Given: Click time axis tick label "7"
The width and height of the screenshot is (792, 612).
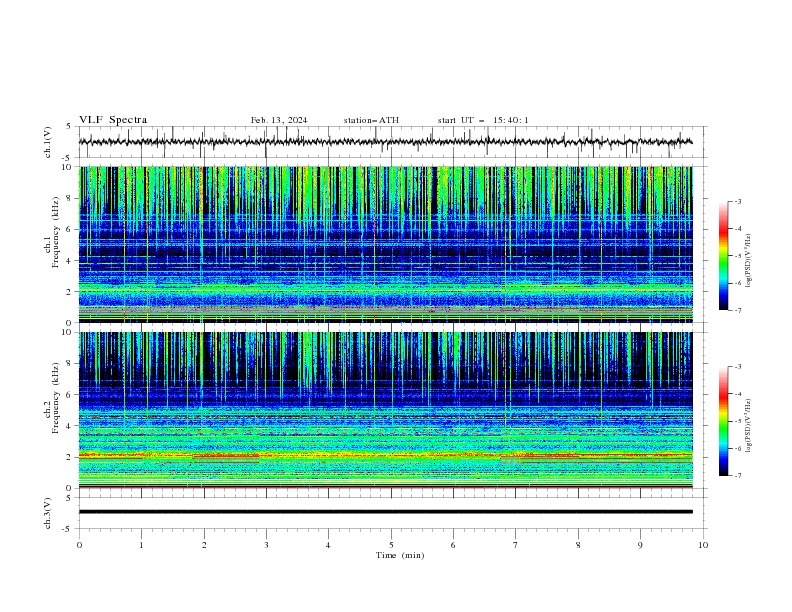Looking at the screenshot, I should (516, 545).
